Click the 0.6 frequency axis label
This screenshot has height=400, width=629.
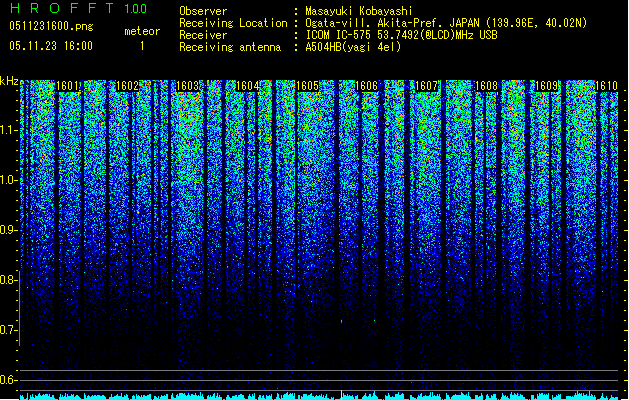coord(9,380)
